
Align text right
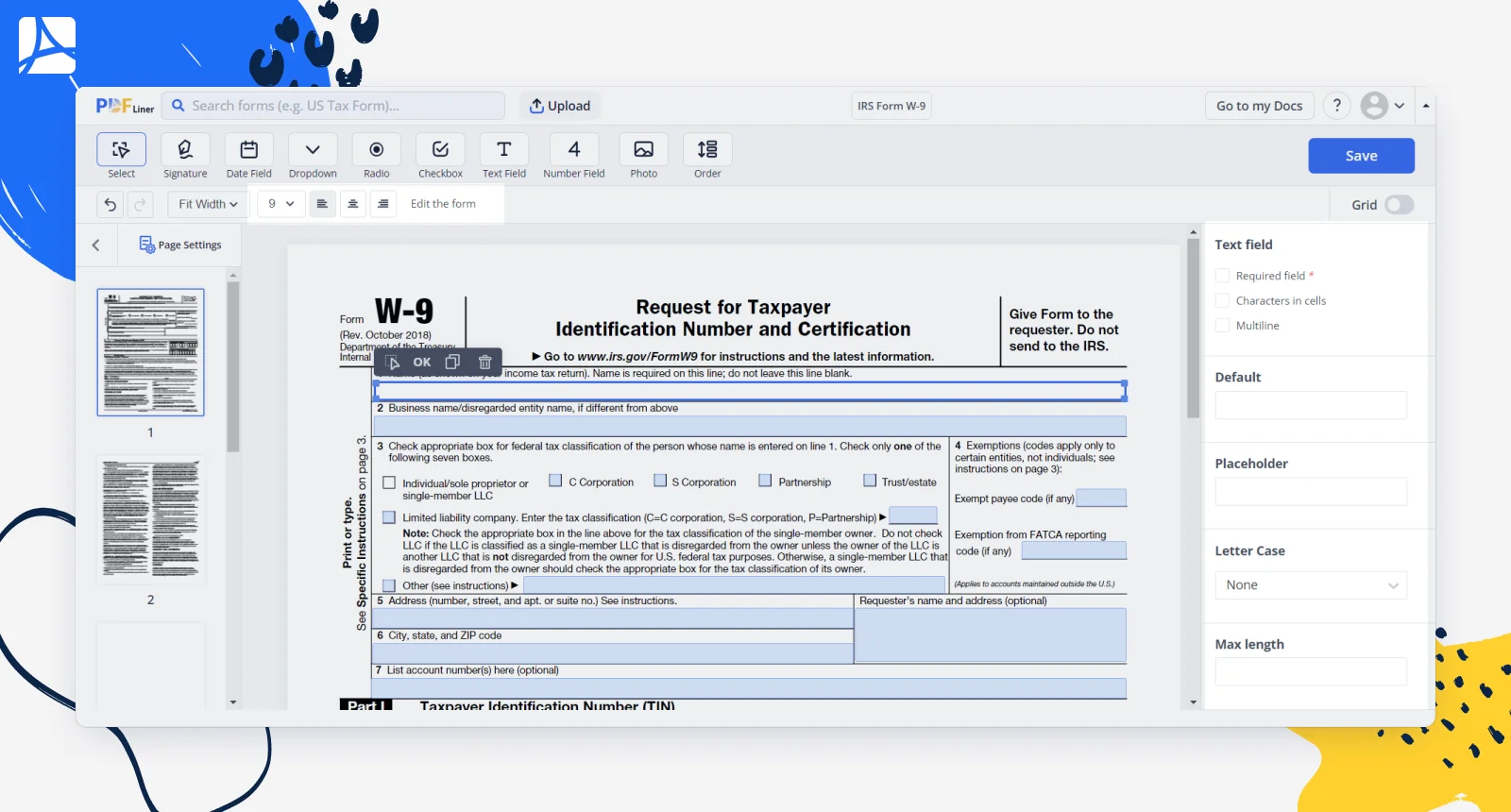383,204
